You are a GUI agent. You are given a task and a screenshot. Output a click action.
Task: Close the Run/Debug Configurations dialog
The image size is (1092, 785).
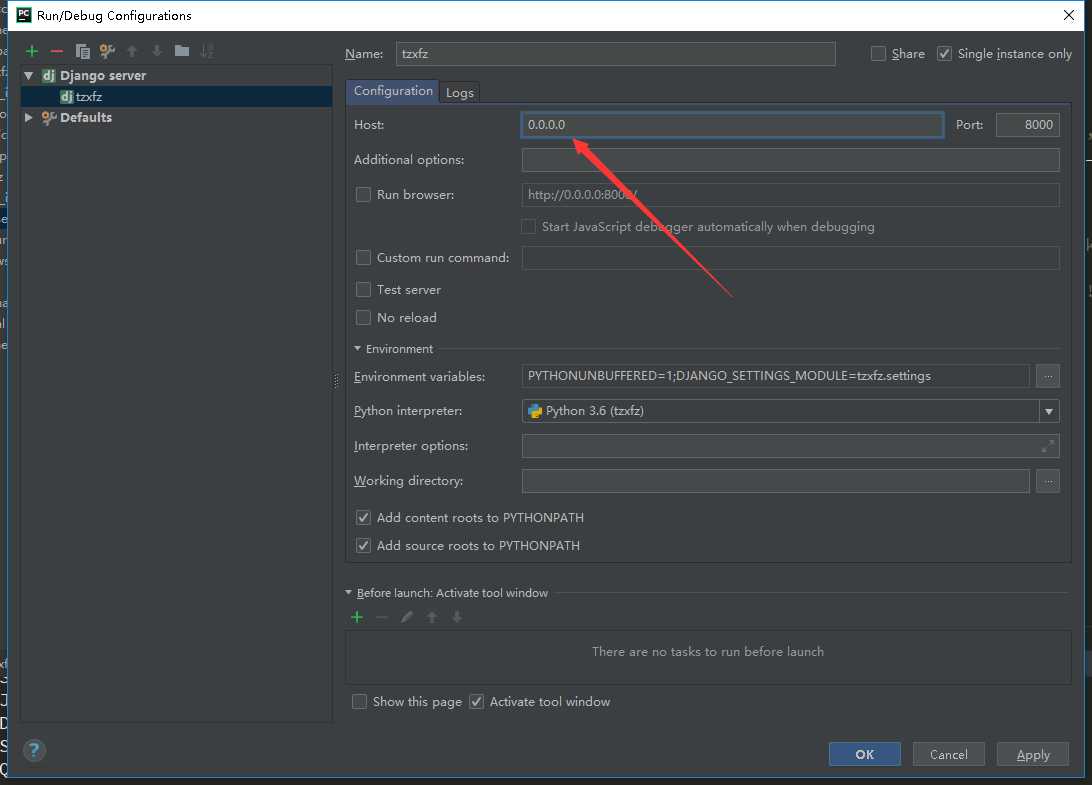coord(1069,15)
